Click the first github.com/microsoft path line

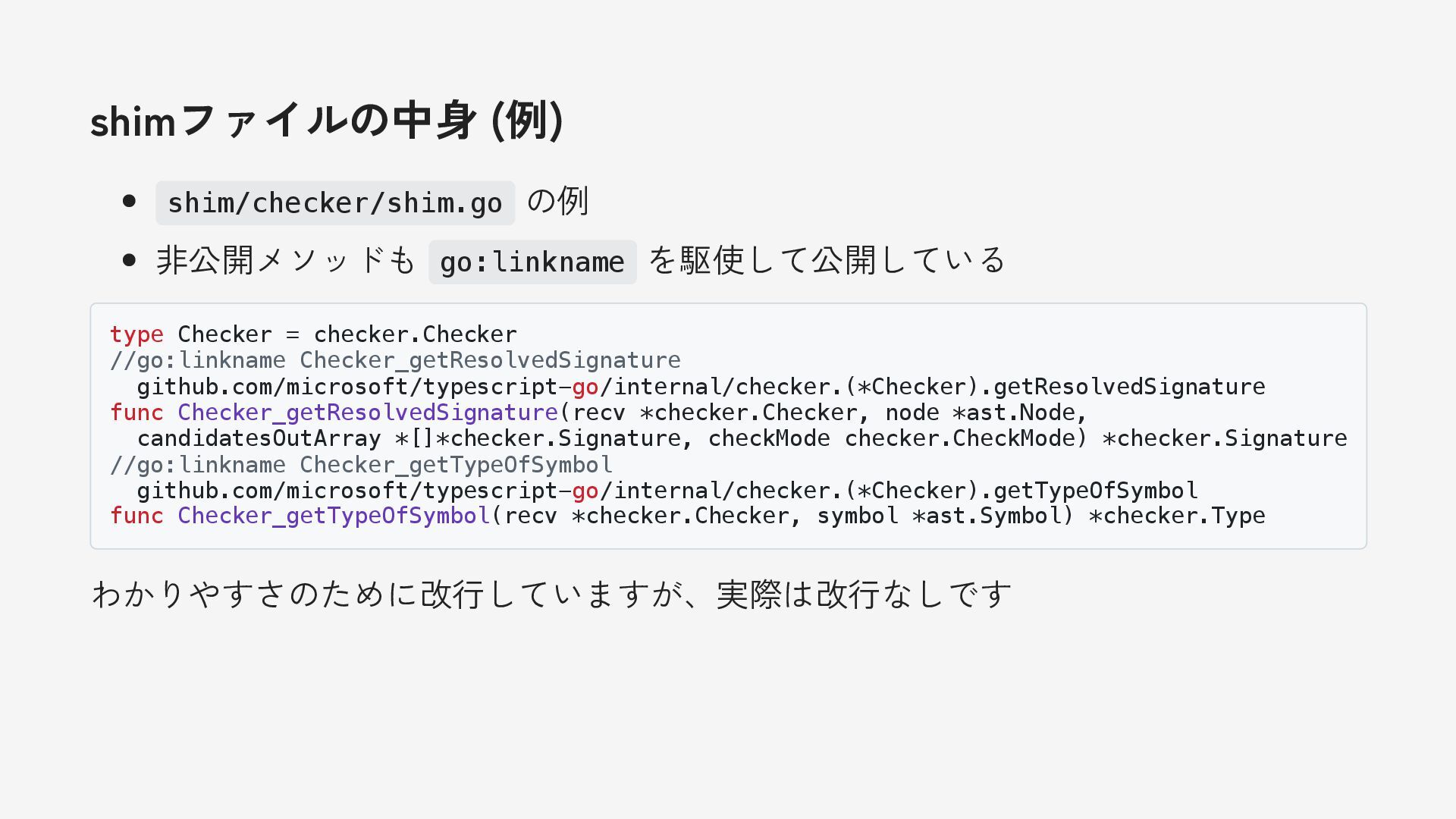pyautogui.click(x=700, y=387)
